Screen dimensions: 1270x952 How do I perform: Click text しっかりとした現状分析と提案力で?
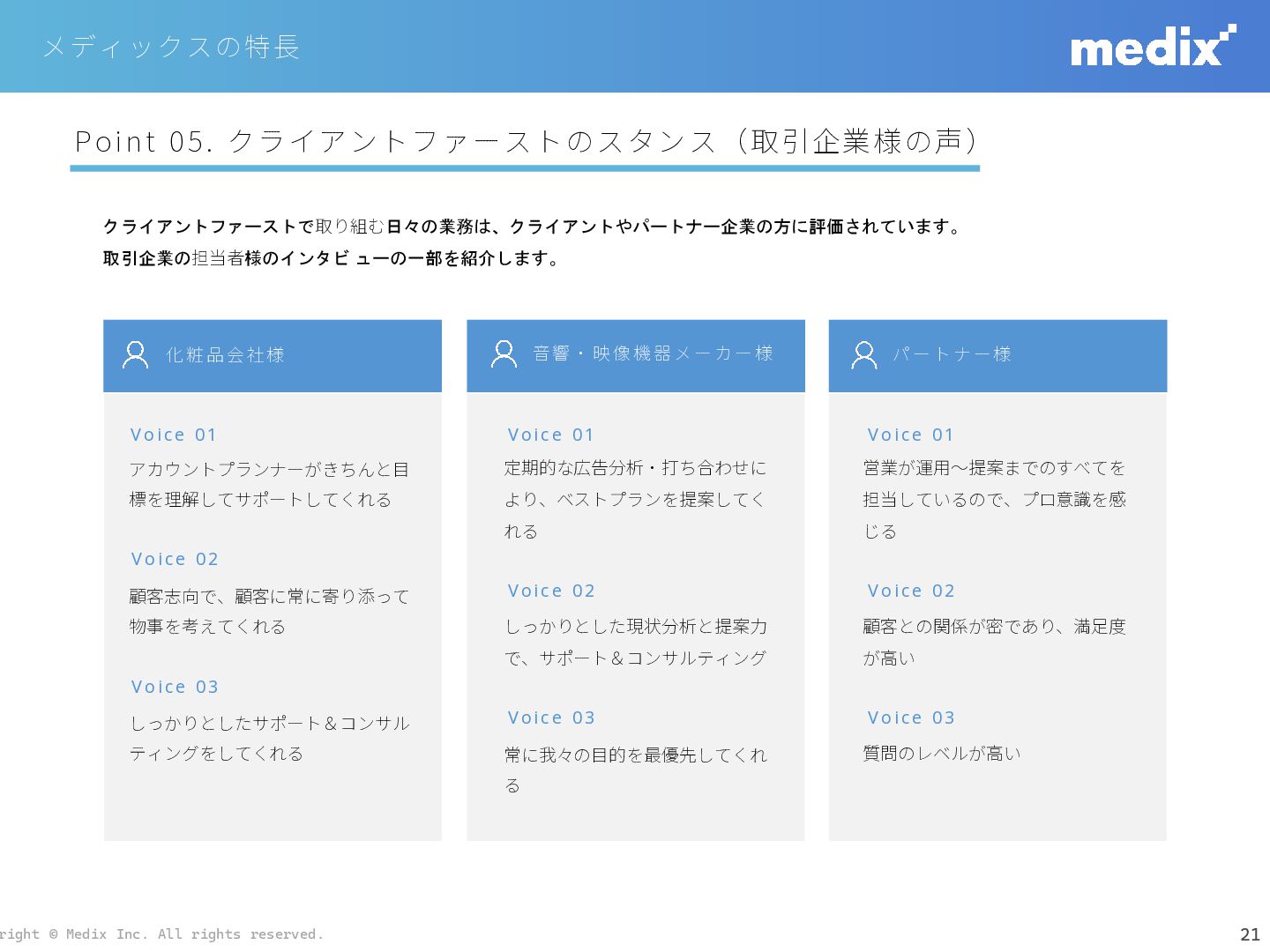tap(636, 642)
